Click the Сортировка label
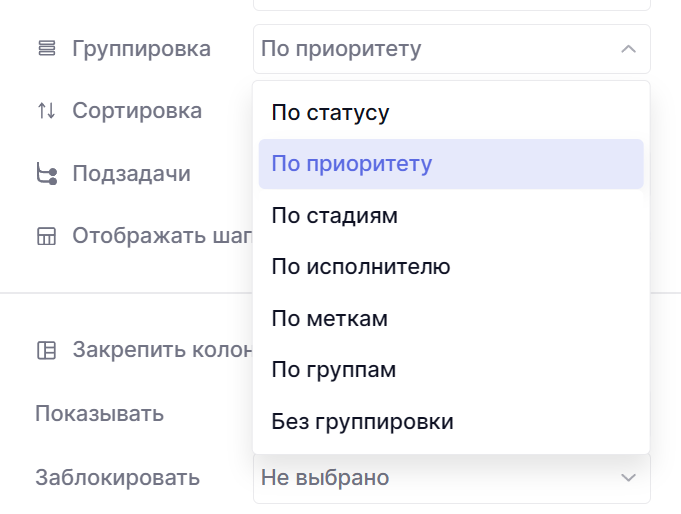This screenshot has height=514, width=681. coord(137,111)
